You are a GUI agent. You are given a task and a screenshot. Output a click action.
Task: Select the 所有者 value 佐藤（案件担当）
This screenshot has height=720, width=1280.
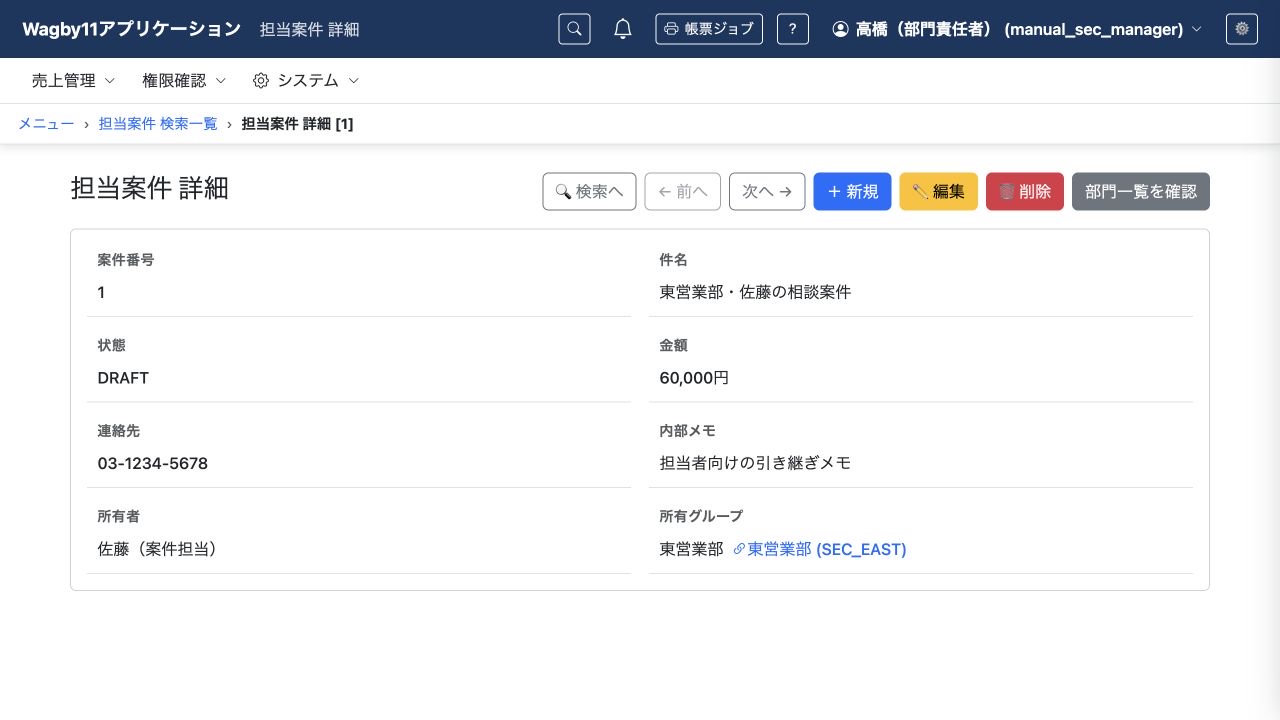click(x=158, y=549)
